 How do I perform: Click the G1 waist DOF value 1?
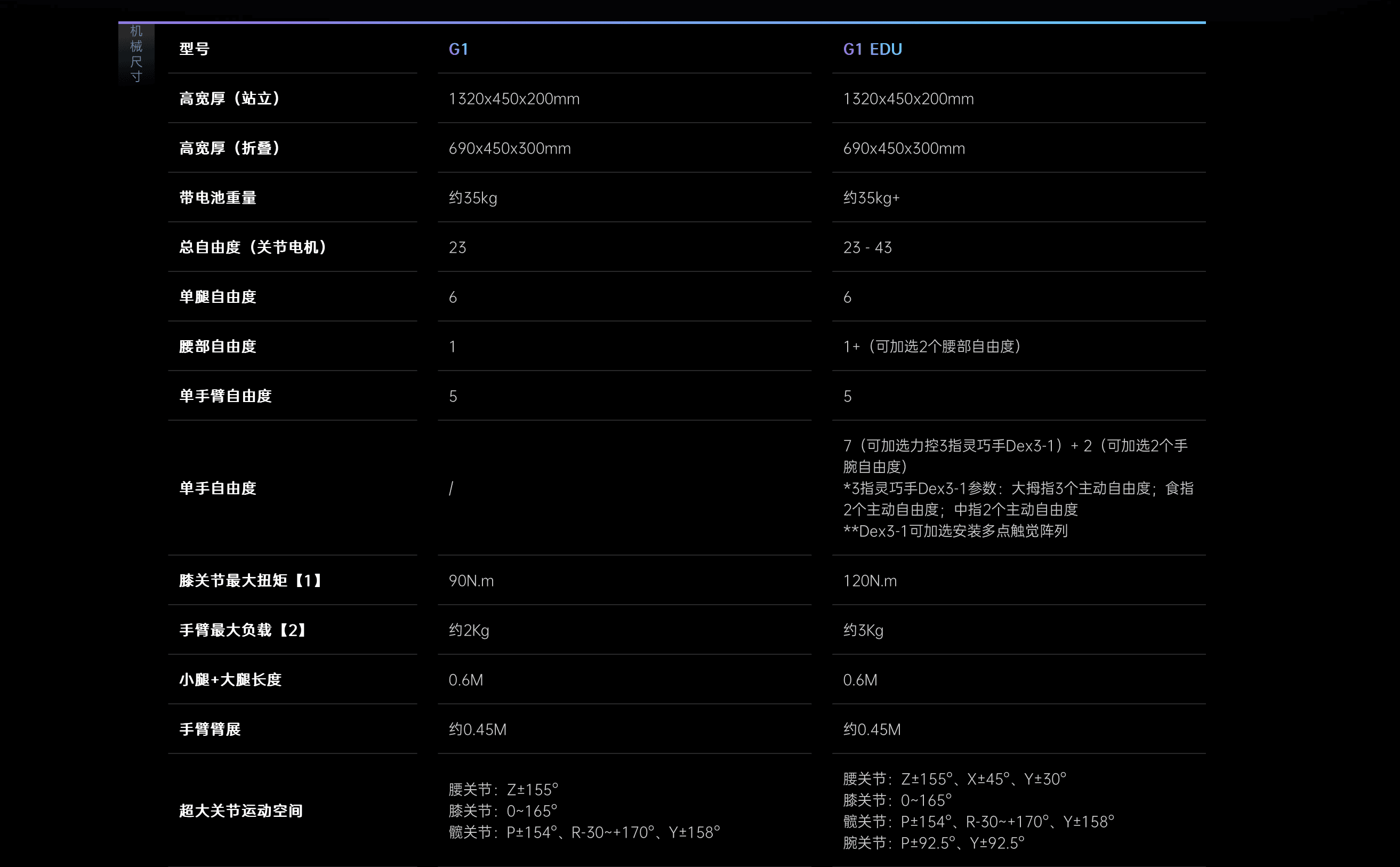tap(452, 347)
